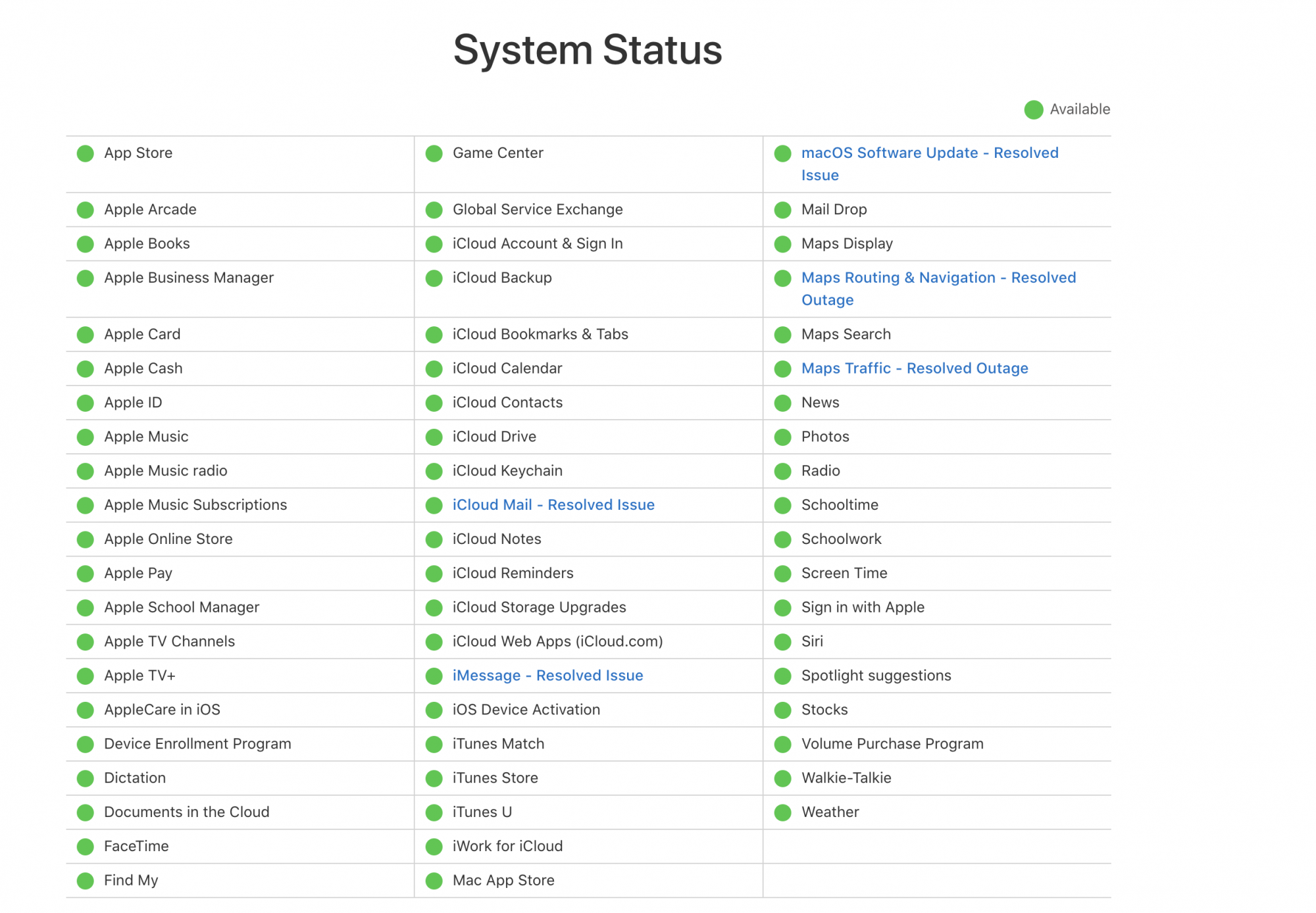The height and width of the screenshot is (913, 1316).
Task: Open Maps Traffic Resolved Outage link
Action: tap(915, 368)
